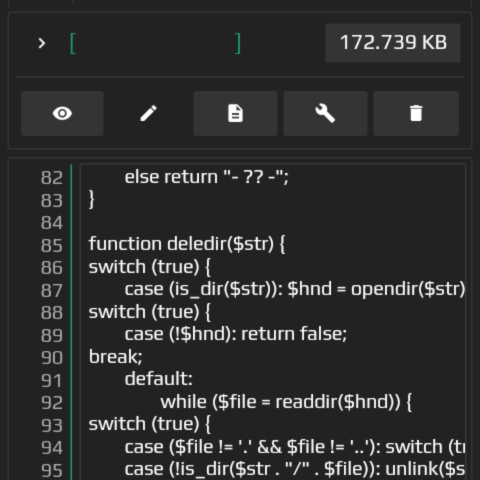Viewport: 480px width, 480px height.
Task: Click the green closing bracket
Action: [238, 43]
